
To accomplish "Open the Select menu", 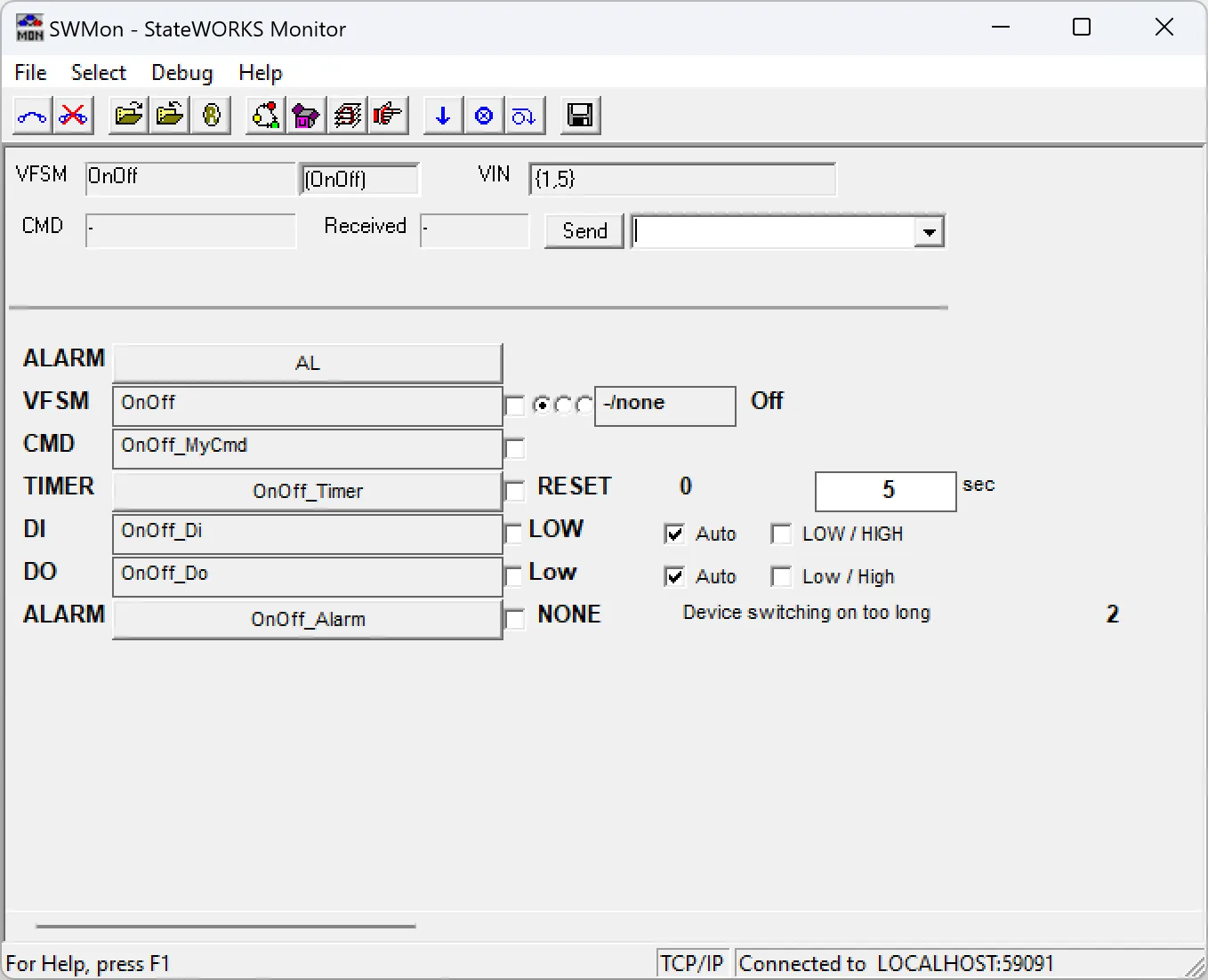I will click(x=99, y=73).
